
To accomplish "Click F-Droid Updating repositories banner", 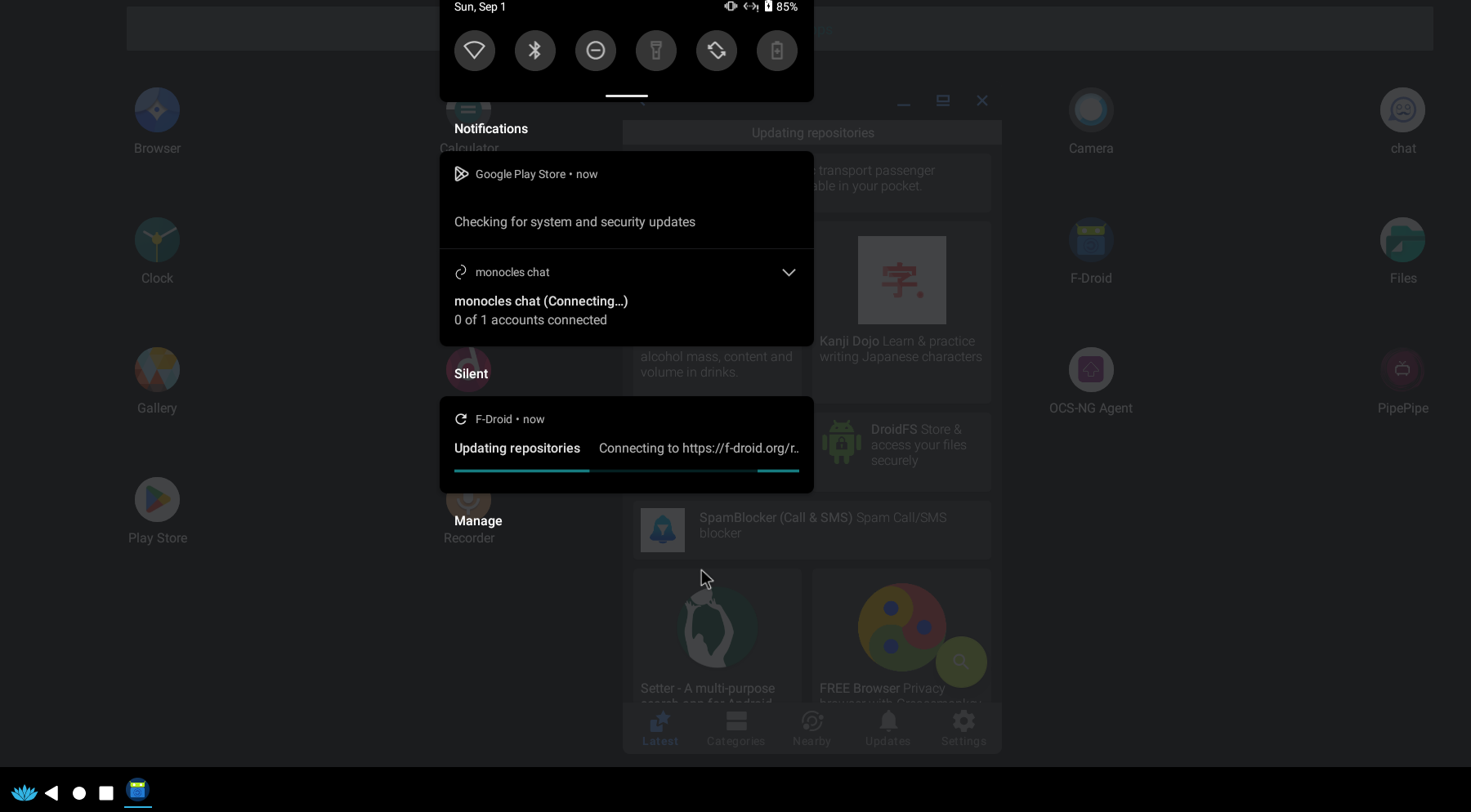I will (812, 132).
